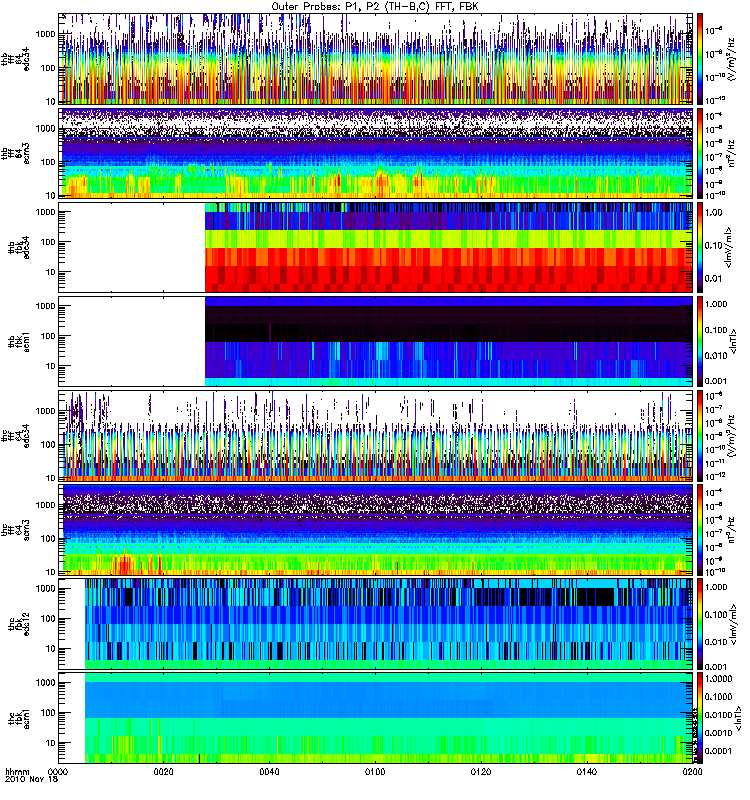Click the thb scm3 nT²/Hz color bar

(700, 153)
